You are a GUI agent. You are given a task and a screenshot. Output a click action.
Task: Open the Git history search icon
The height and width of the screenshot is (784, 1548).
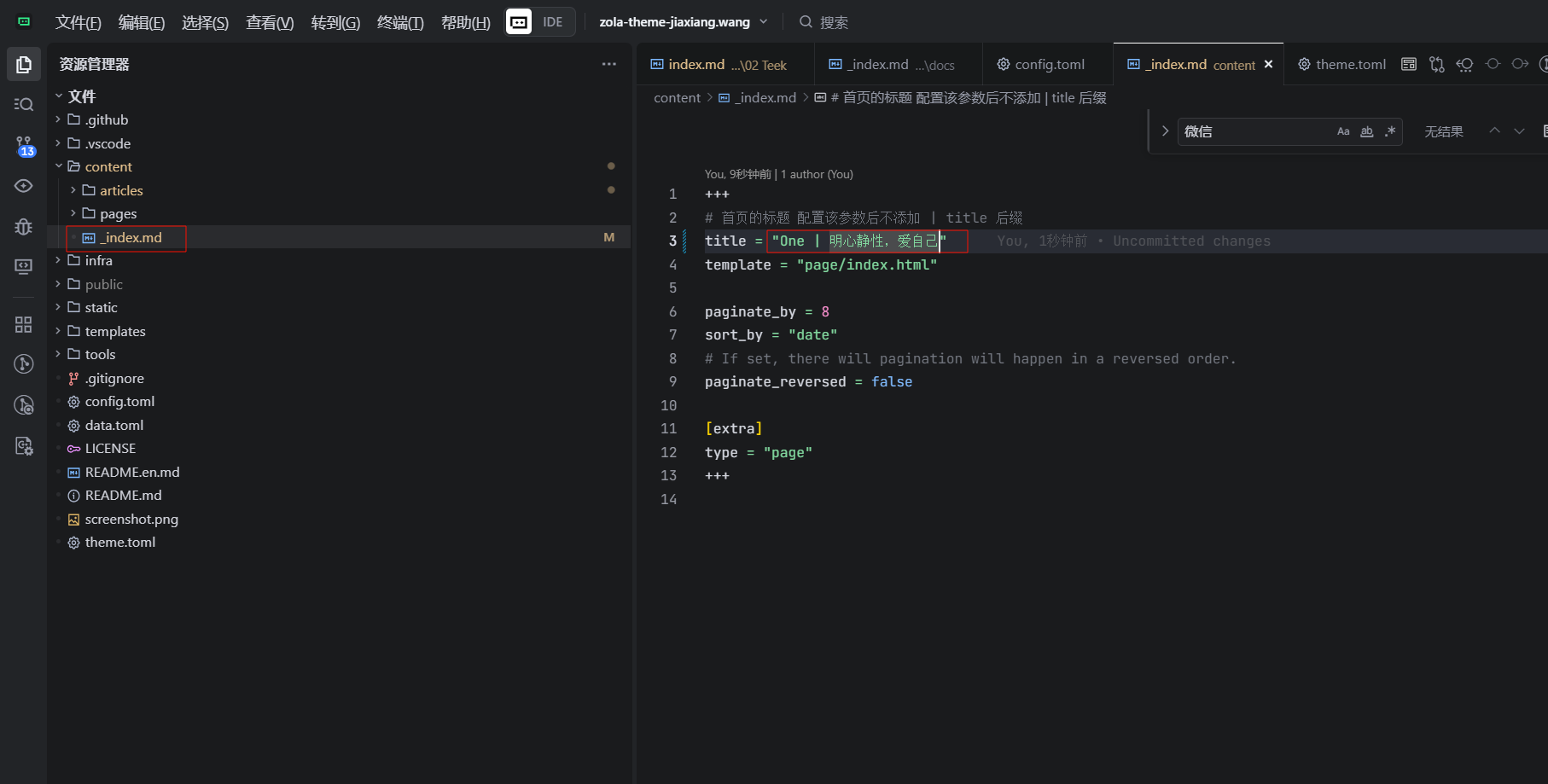[24, 405]
